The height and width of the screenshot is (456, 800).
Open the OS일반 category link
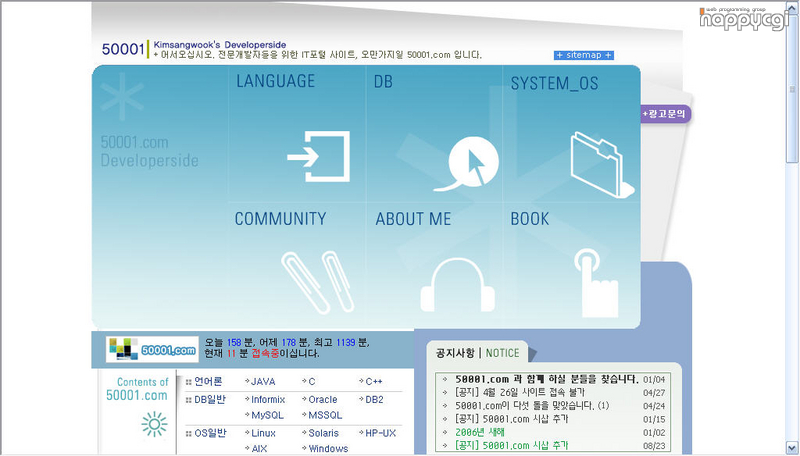pos(210,433)
